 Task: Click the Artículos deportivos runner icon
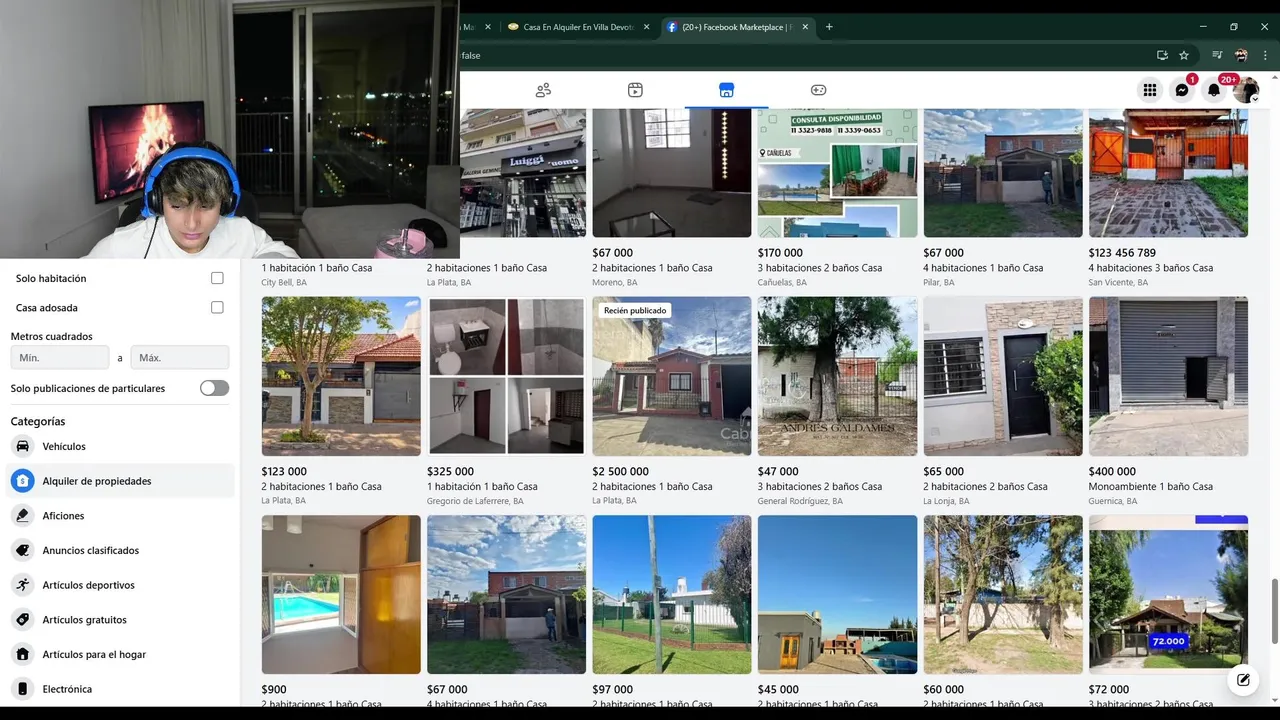coord(22,585)
